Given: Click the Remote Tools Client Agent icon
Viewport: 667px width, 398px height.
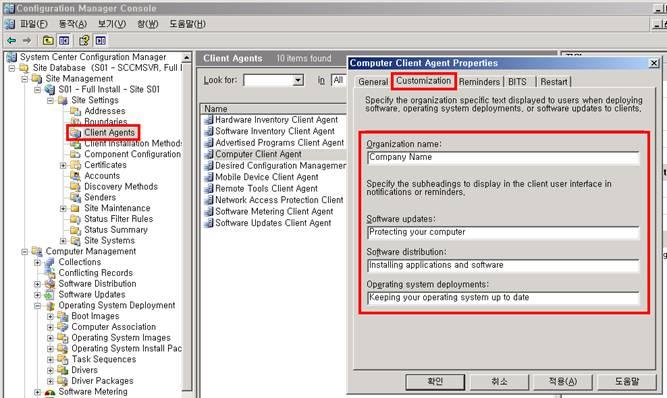Looking at the screenshot, I should point(209,188).
